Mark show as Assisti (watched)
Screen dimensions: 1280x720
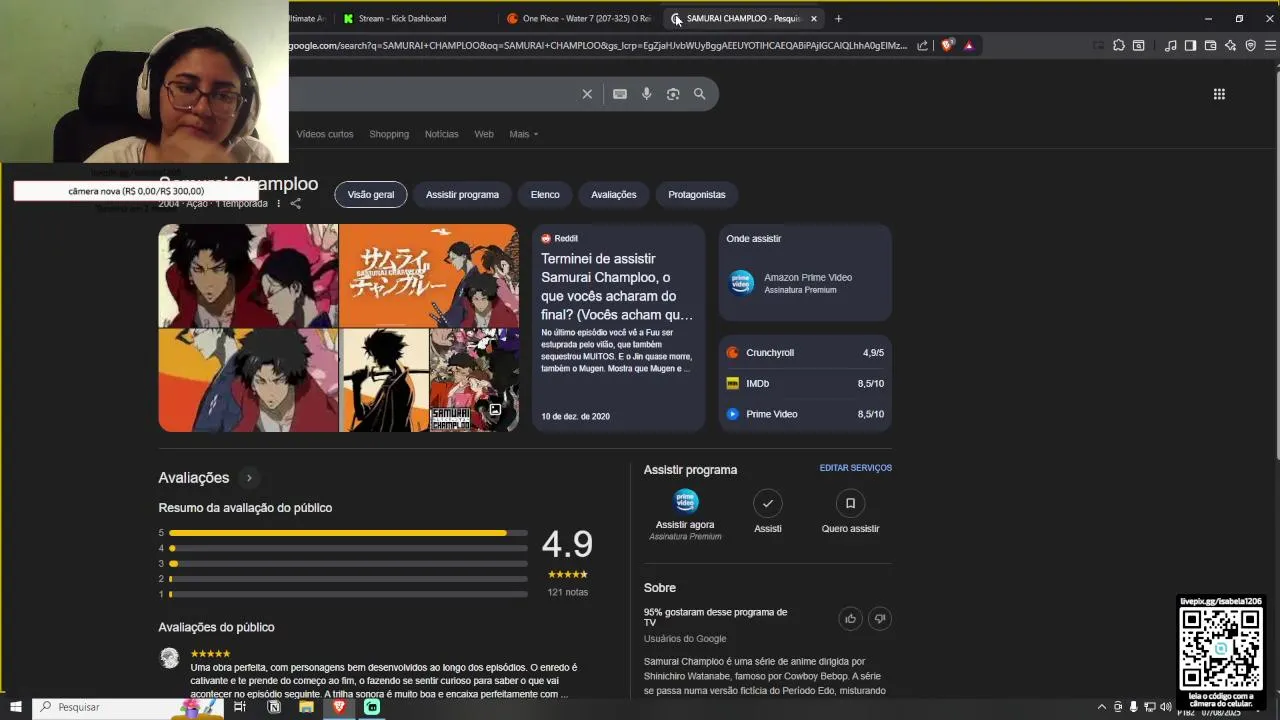tap(768, 512)
